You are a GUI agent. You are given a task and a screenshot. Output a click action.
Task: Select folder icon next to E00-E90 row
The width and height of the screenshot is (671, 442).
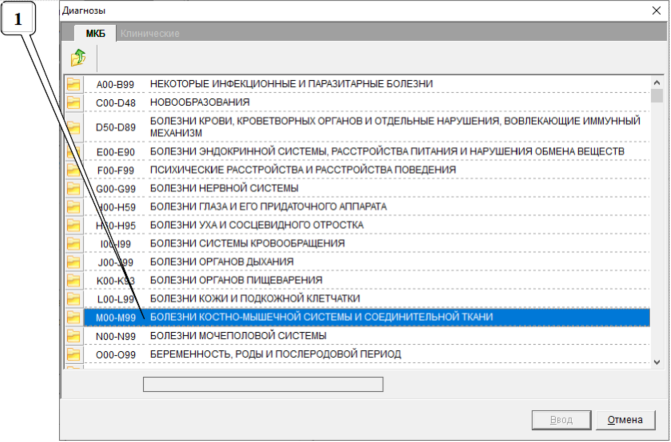[x=74, y=152]
